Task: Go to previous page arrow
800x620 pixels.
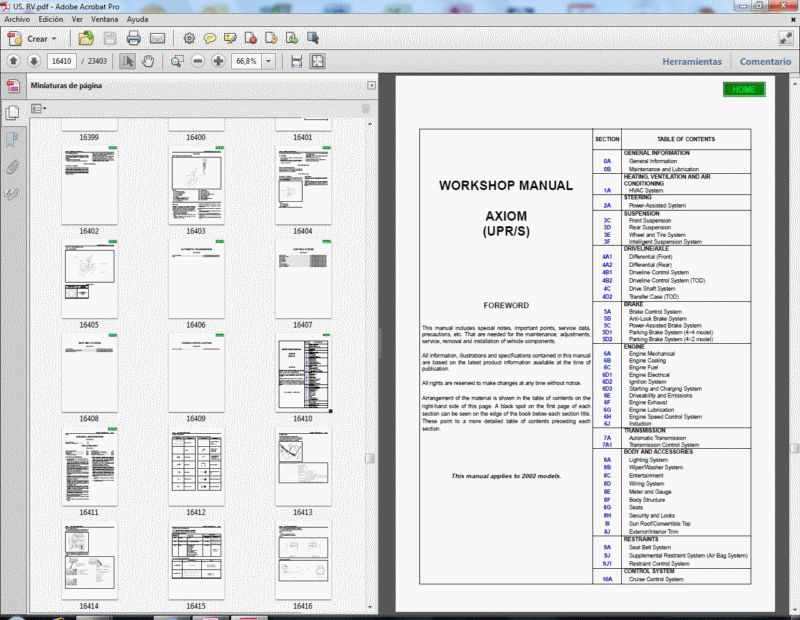Action: pyautogui.click(x=13, y=61)
